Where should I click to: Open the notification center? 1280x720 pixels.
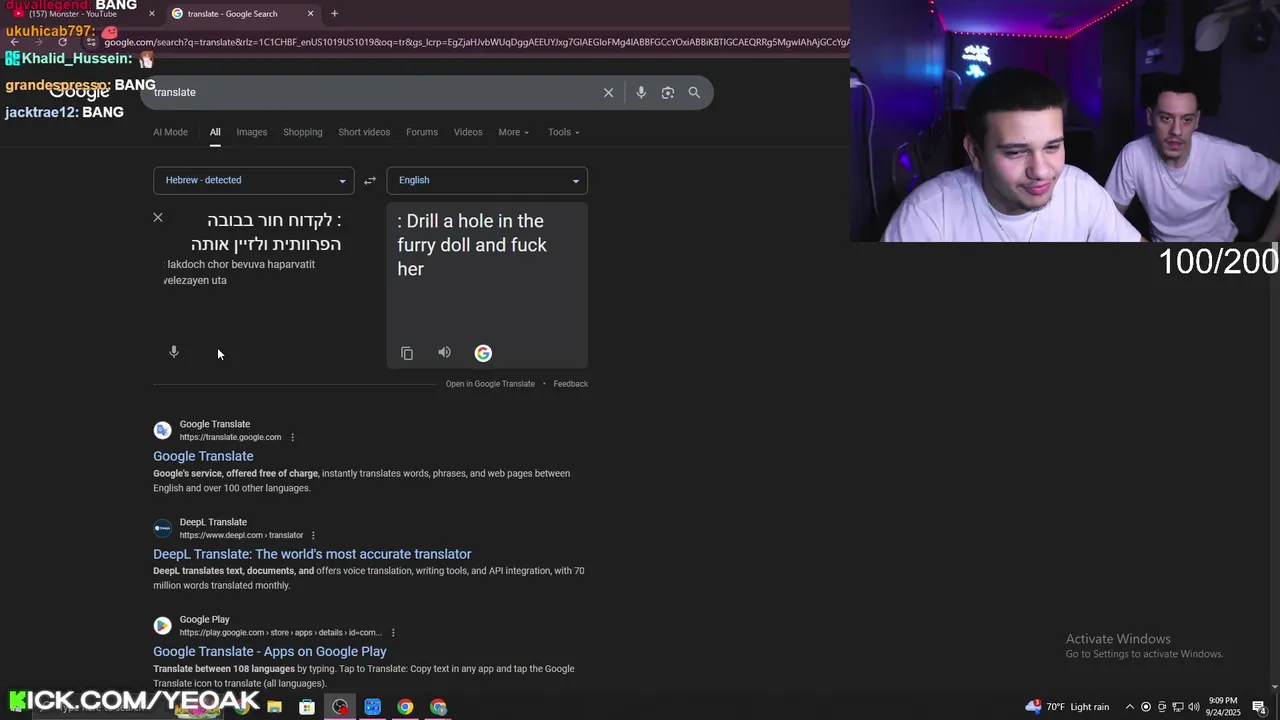click(1260, 707)
